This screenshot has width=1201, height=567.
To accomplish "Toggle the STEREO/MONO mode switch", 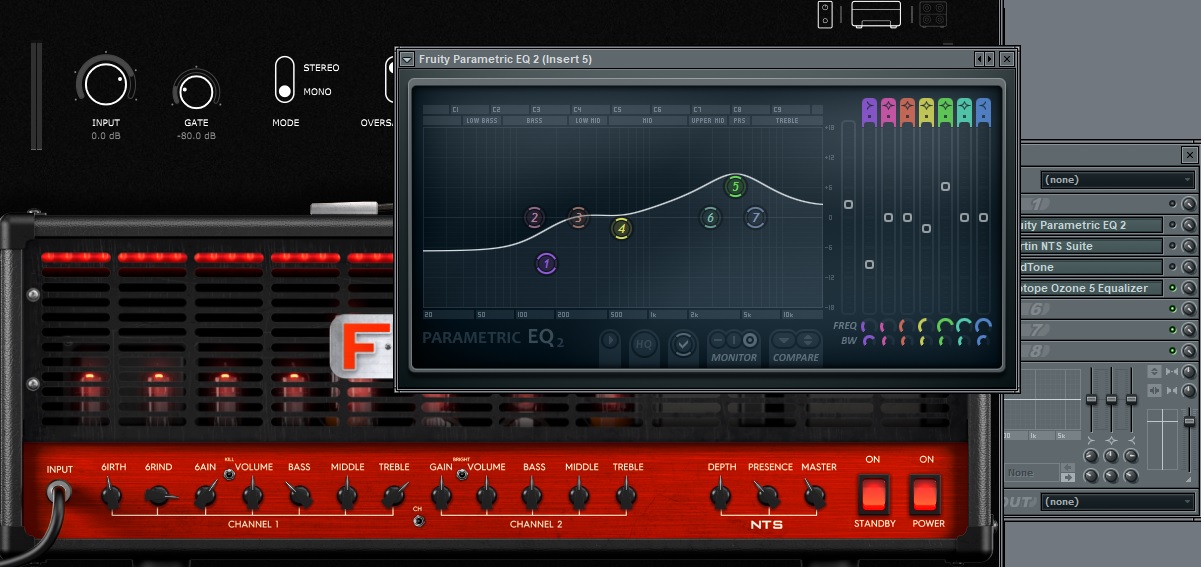I will [x=285, y=80].
